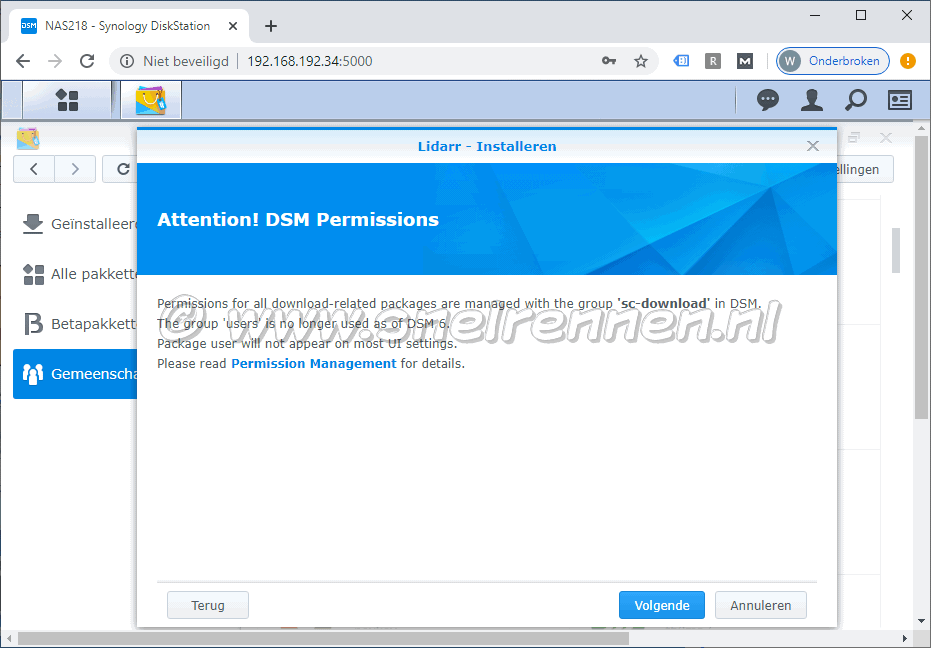Open the Onderbroken profile button
Viewport: 931px width, 648px height.
[832, 61]
